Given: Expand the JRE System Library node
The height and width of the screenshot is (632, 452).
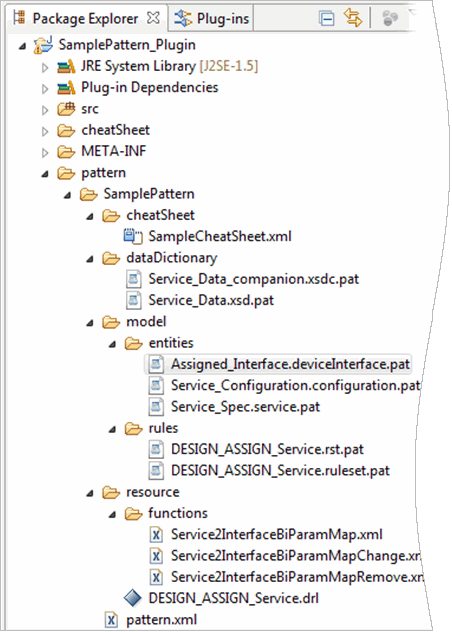Looking at the screenshot, I should pos(45,68).
